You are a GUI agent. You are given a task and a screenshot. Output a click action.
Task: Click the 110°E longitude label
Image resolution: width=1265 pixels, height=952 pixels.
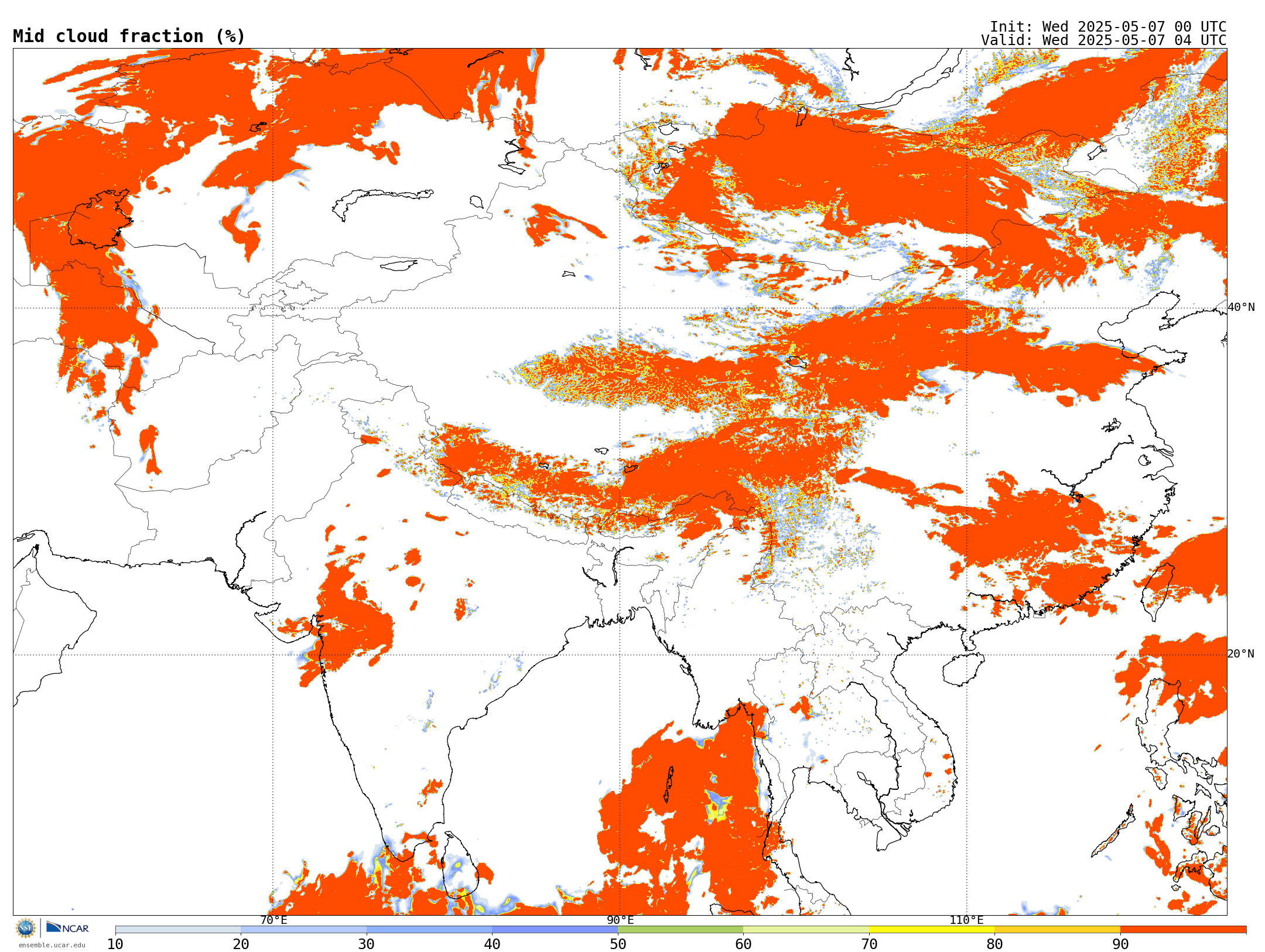(x=966, y=920)
